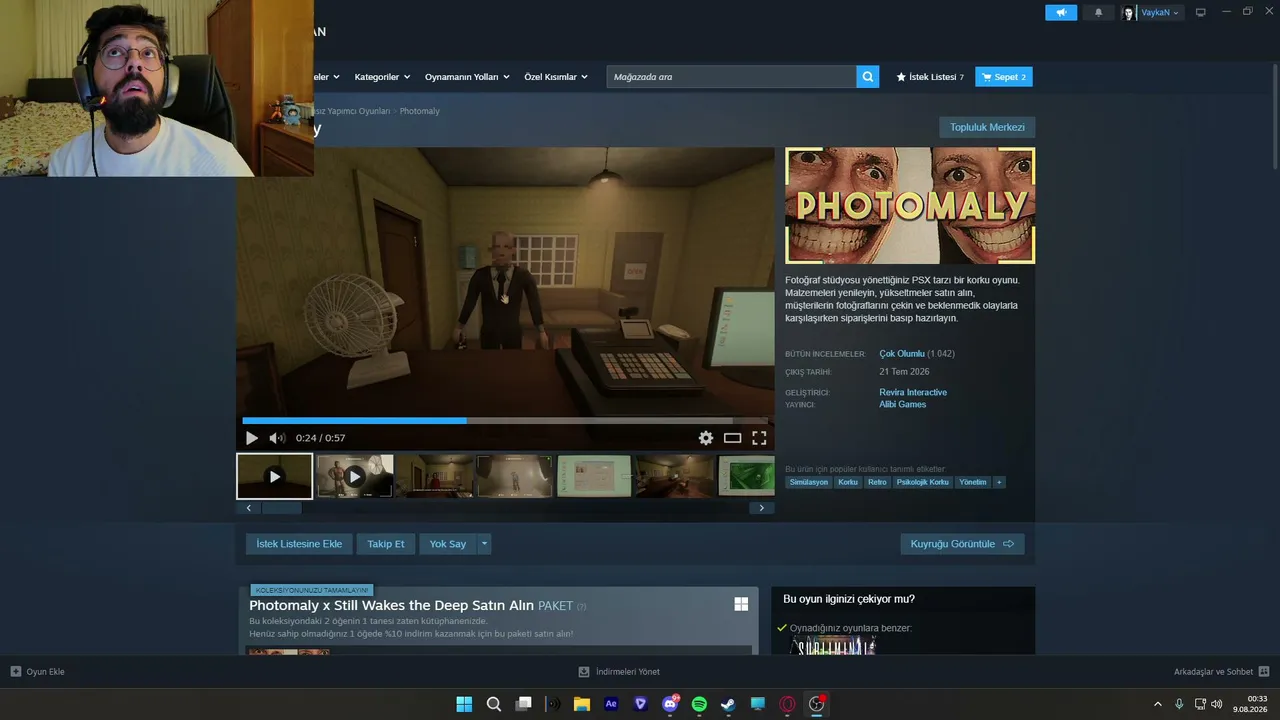Select the Yönetim tag
This screenshot has width=1280, height=720.
coord(973,482)
